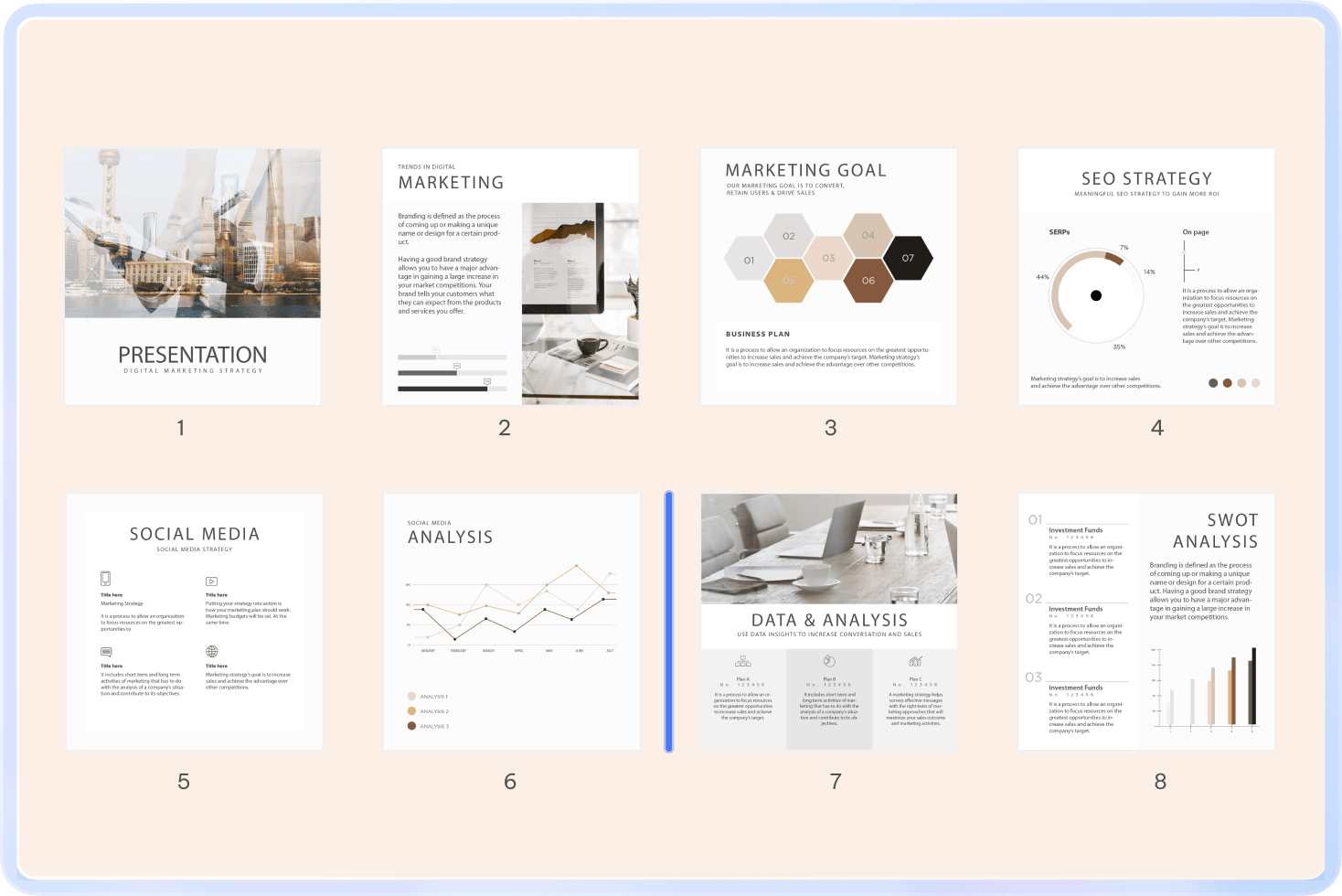The width and height of the screenshot is (1342, 896).
Task: Open the SWOT Analysis slide thumbnail
Action: (1145, 621)
